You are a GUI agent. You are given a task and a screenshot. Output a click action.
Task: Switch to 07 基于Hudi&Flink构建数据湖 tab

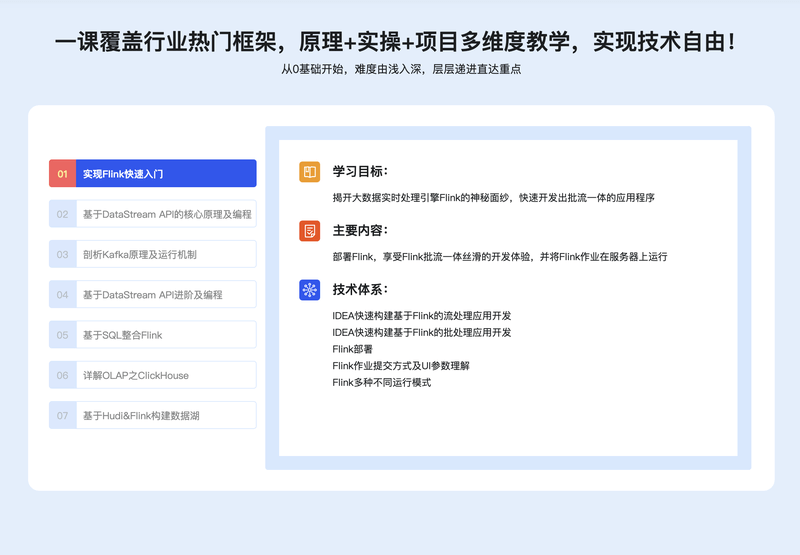coord(153,415)
